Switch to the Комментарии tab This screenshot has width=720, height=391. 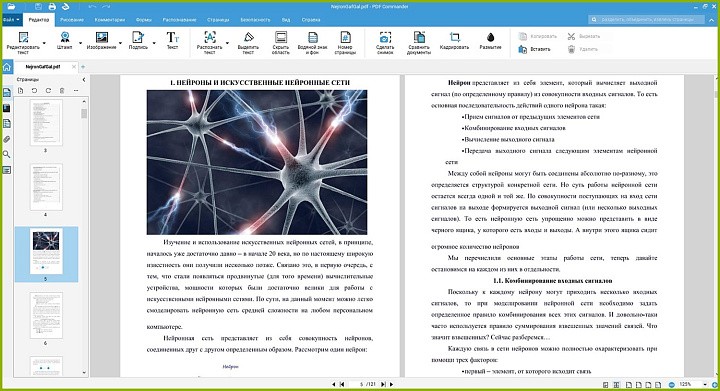point(110,20)
